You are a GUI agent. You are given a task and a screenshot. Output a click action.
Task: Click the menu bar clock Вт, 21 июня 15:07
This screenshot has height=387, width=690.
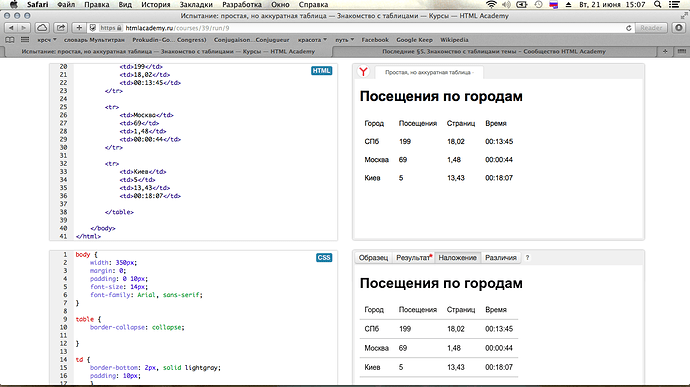click(x=612, y=4)
